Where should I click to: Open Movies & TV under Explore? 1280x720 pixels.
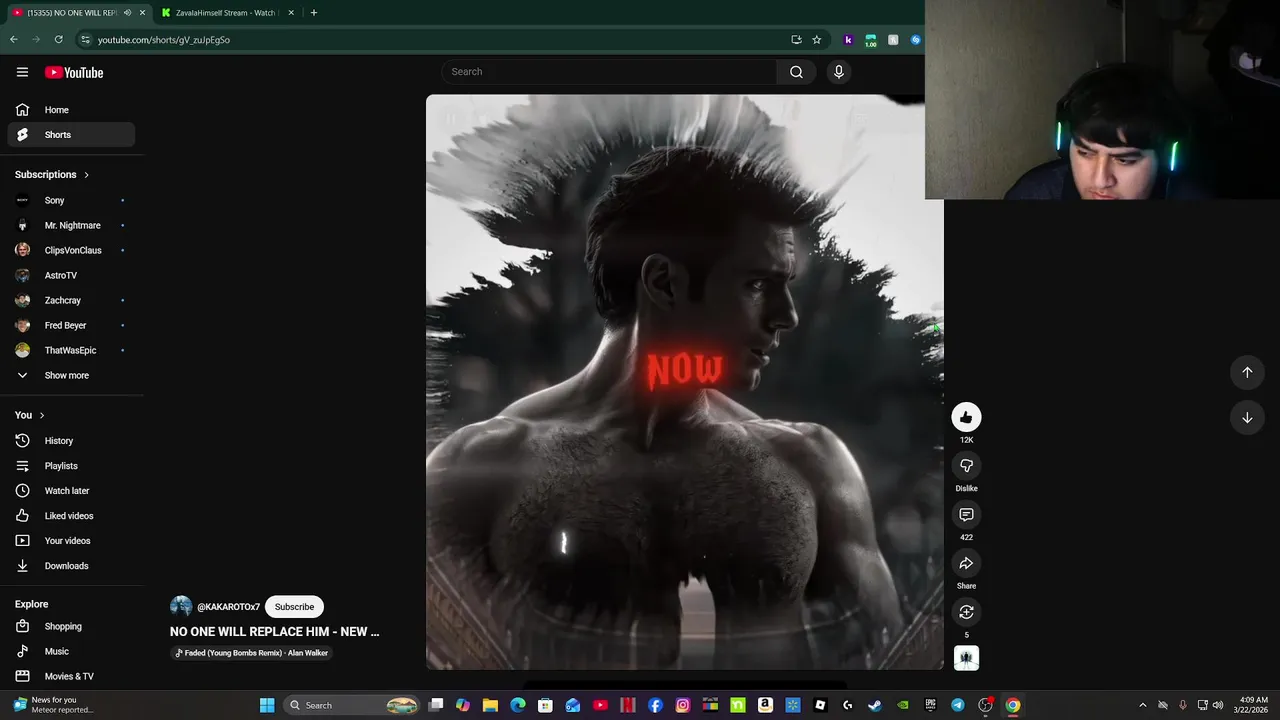coord(71,676)
